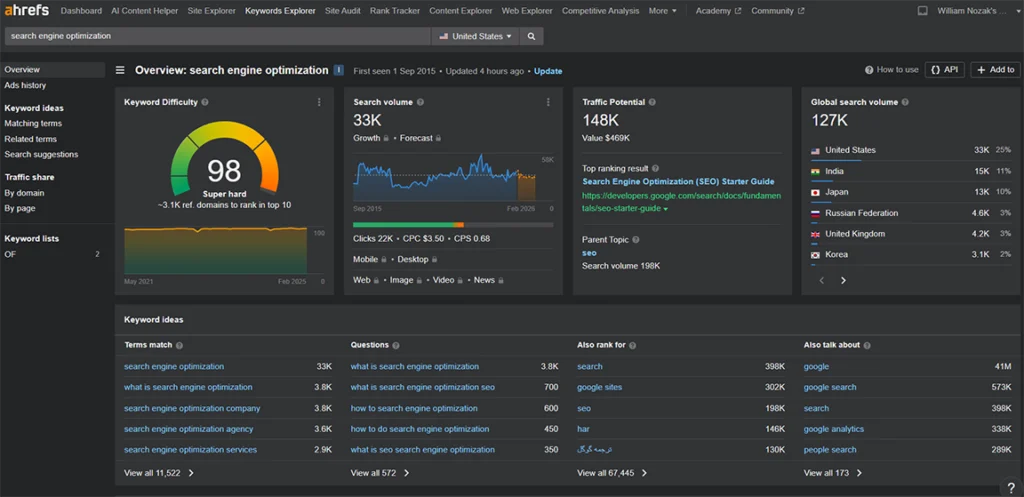Open Rank Tracker
The image size is (1024, 497).
(394, 11)
